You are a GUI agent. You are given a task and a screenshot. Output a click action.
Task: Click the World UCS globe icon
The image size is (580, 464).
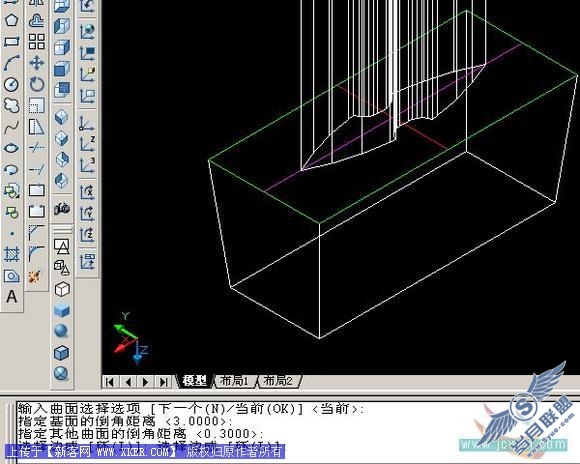(88, 31)
